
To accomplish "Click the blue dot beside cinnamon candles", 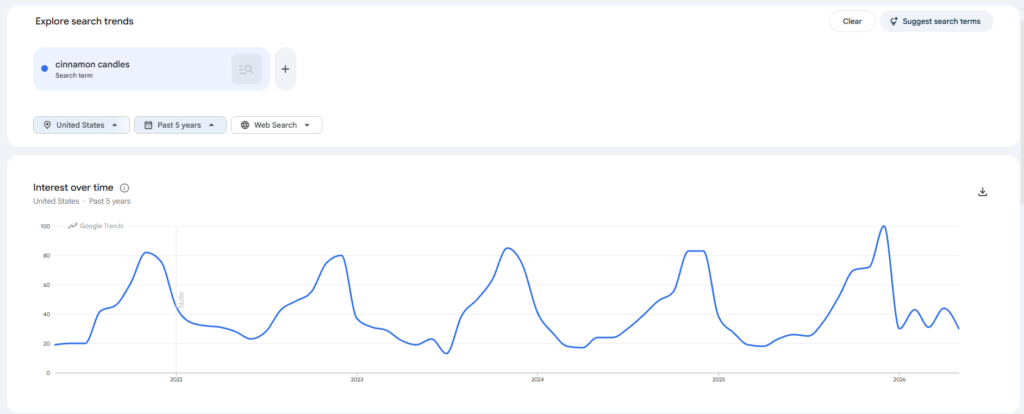I will click(x=44, y=69).
